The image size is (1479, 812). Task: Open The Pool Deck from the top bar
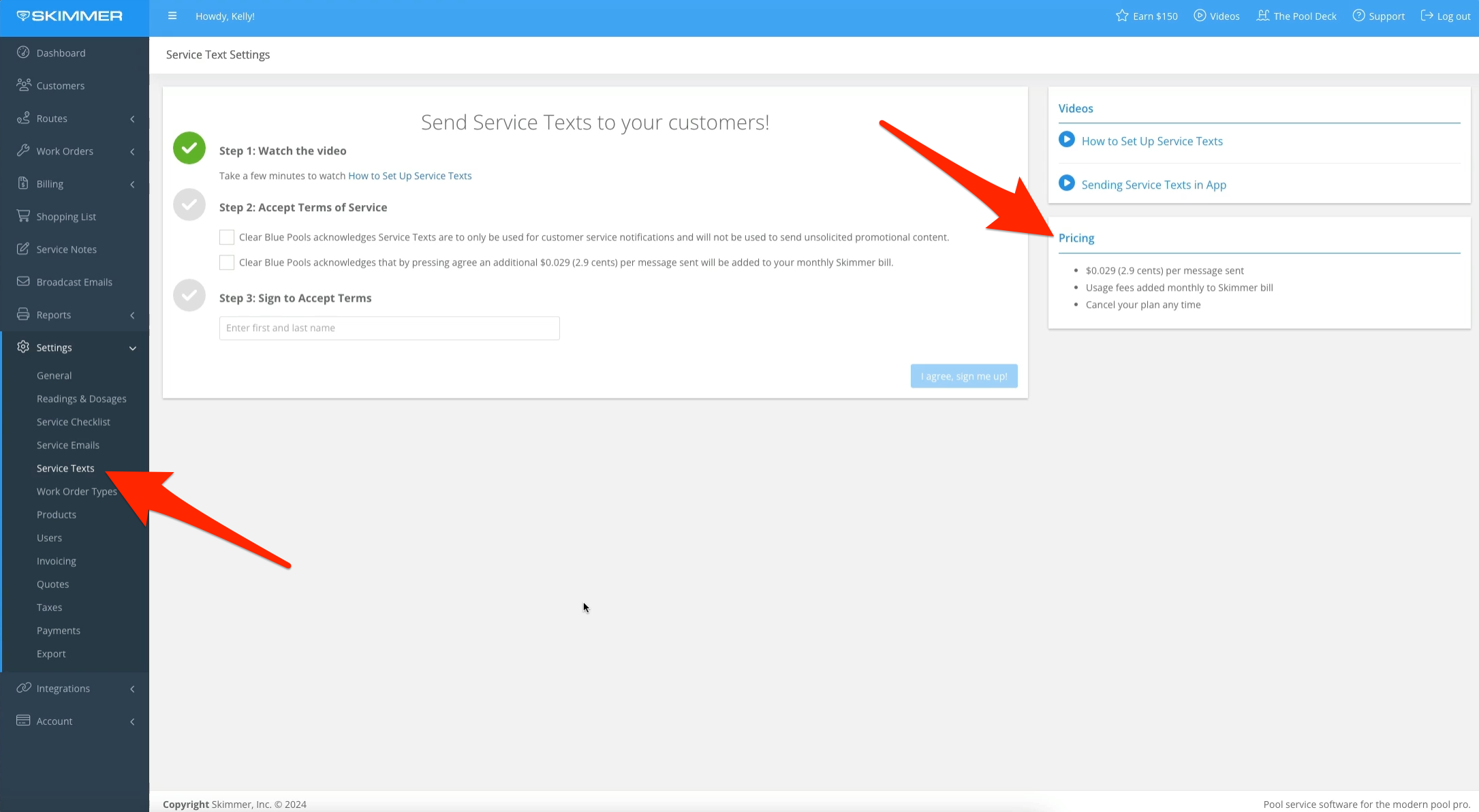(x=1296, y=16)
